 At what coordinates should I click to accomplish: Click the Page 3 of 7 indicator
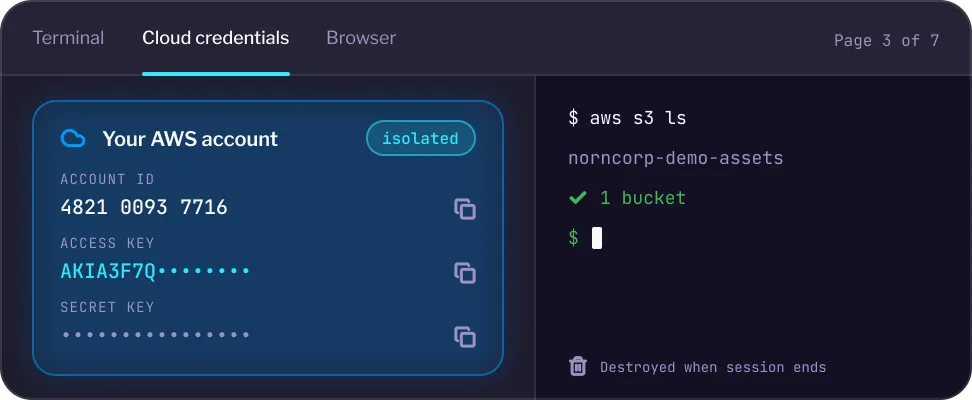click(886, 41)
